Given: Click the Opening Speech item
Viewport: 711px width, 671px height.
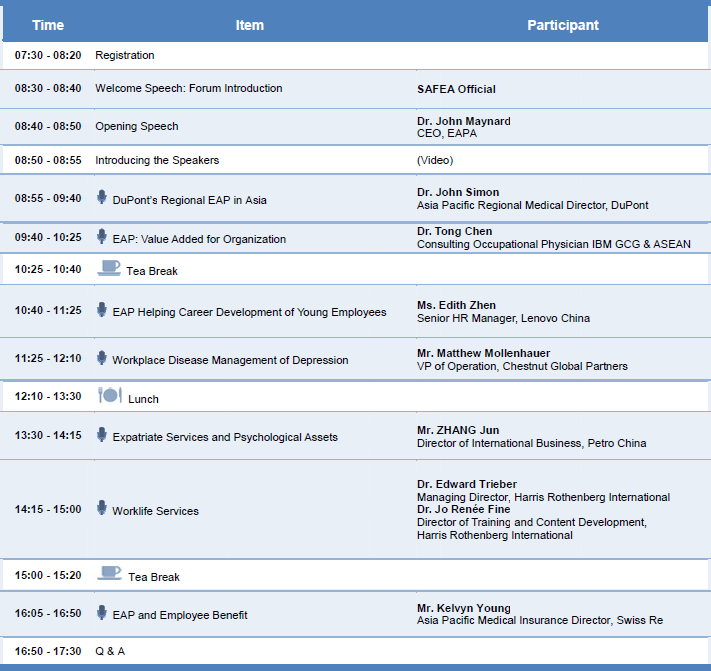Looking at the screenshot, I should pyautogui.click(x=136, y=126).
